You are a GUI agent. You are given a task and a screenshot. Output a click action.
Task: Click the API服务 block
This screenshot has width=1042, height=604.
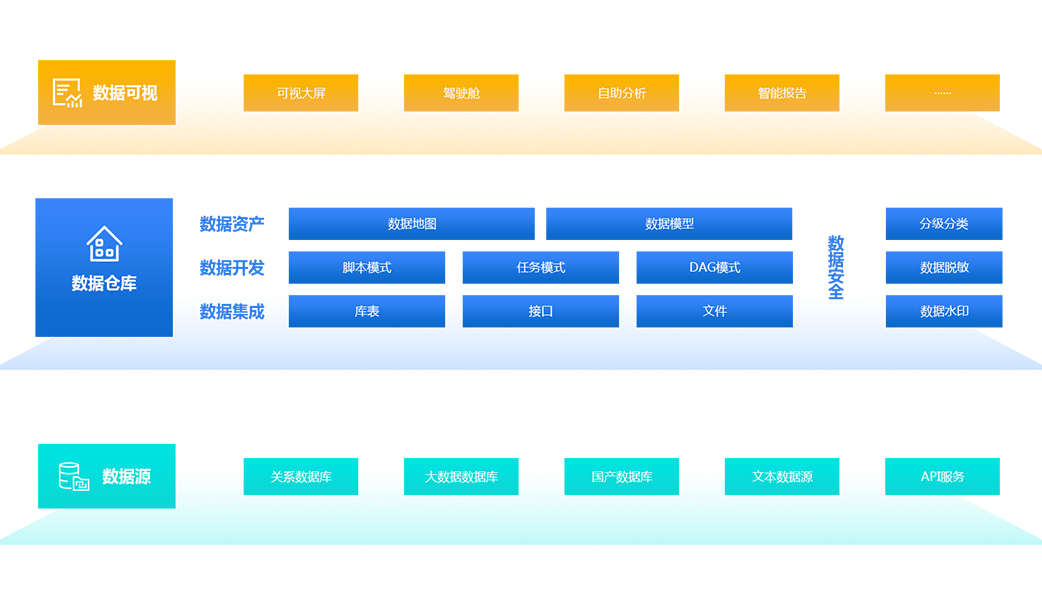tap(942, 477)
